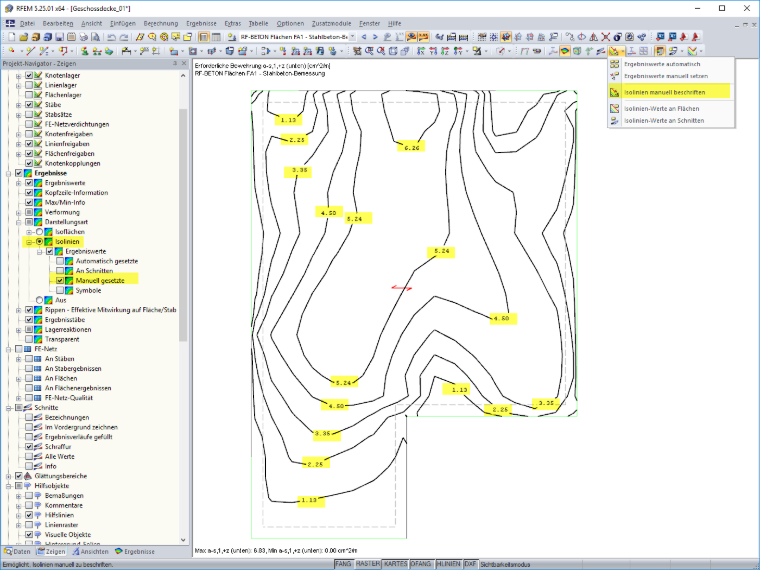Open the Bearbeiten menu
The height and width of the screenshot is (570, 760).
pyautogui.click(x=58, y=23)
